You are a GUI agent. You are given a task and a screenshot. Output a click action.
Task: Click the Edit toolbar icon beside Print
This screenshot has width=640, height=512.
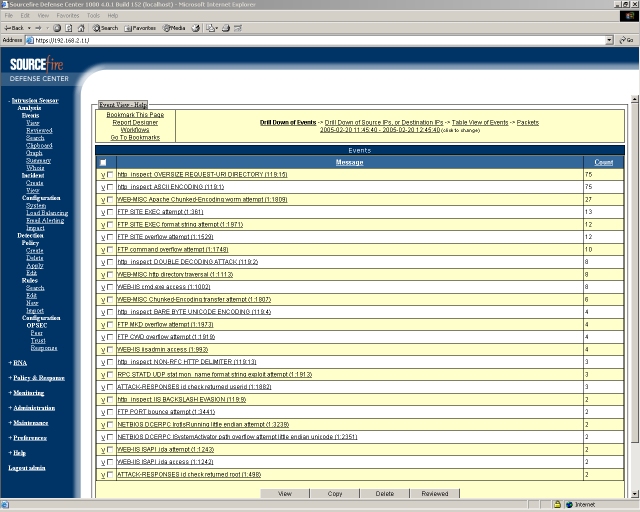point(238,28)
